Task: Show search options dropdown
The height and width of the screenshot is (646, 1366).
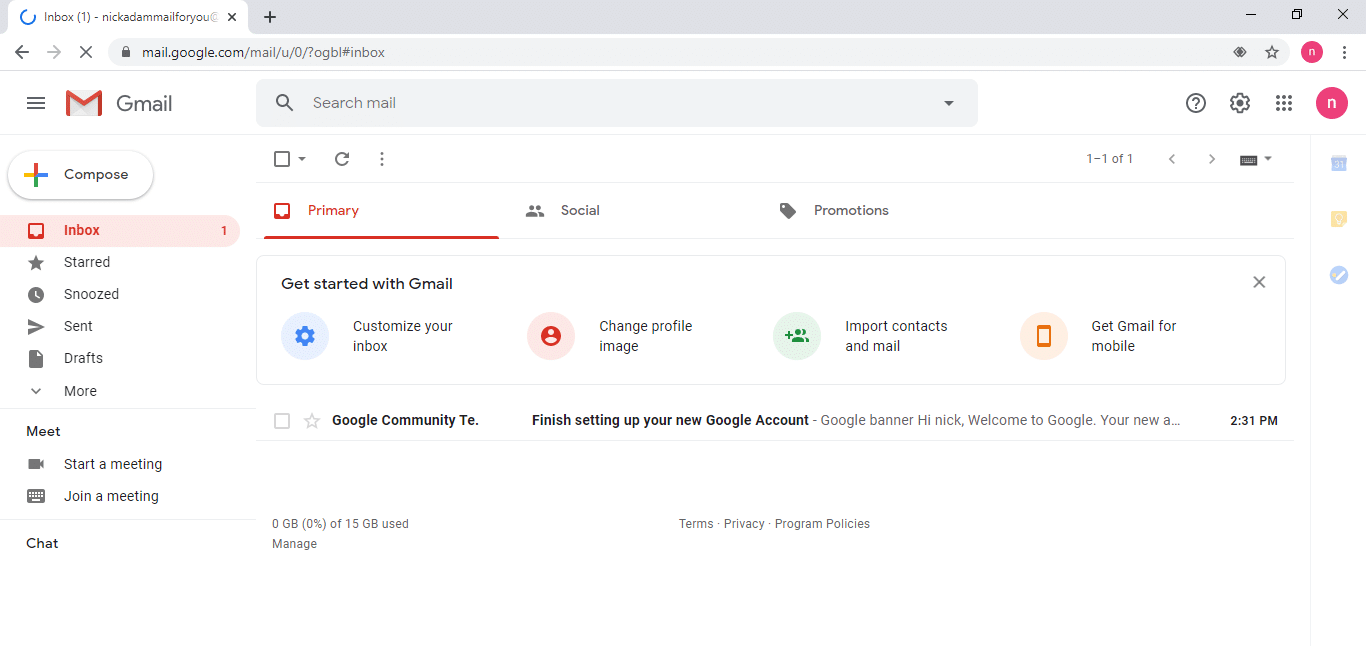Action: pyautogui.click(x=949, y=103)
